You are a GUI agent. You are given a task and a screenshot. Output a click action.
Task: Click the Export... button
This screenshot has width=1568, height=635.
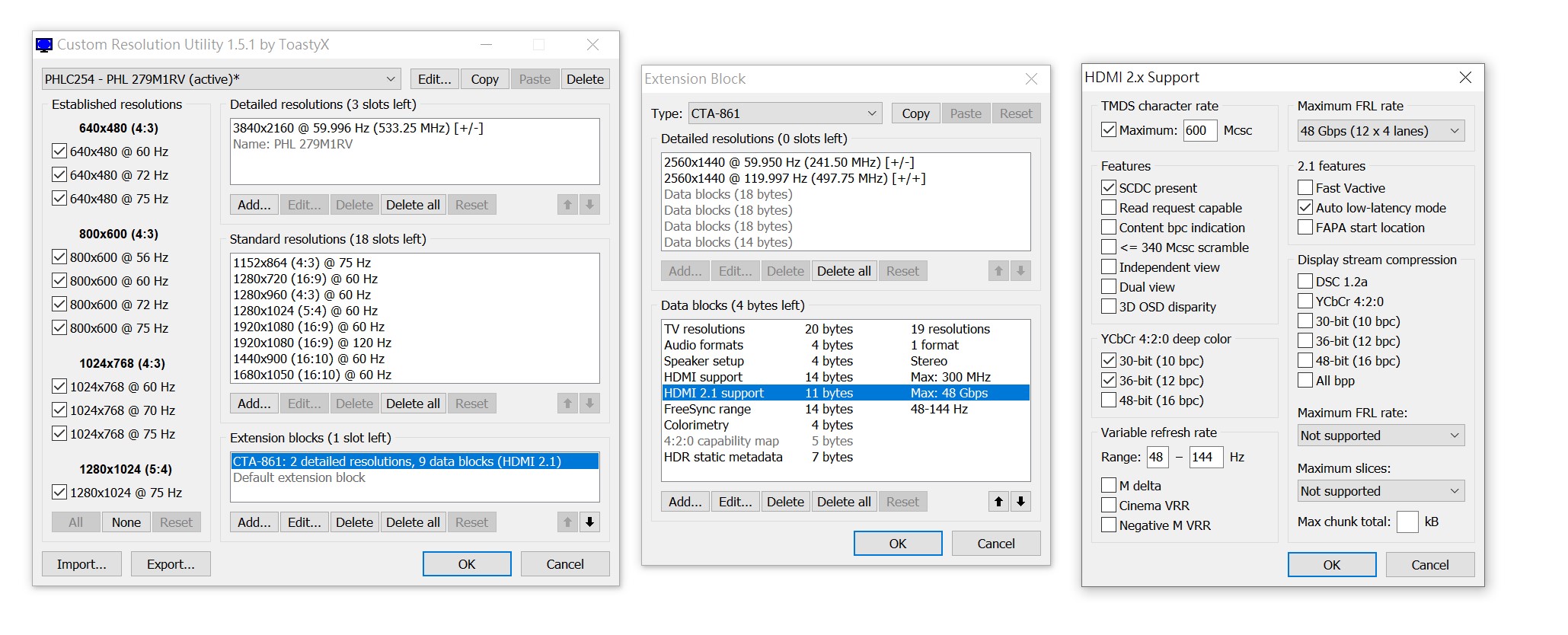pos(171,564)
